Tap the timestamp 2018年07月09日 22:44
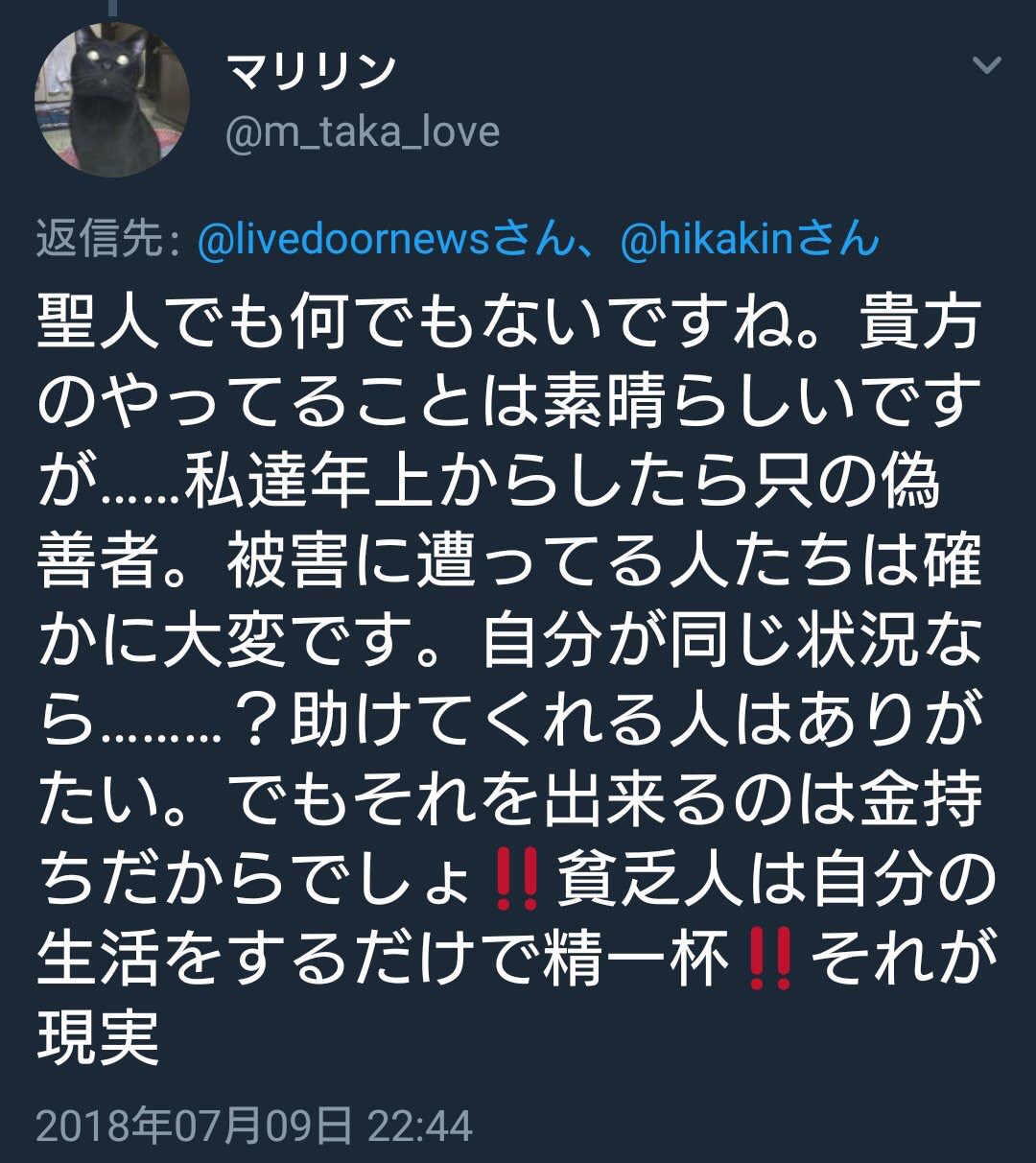1036x1163 pixels. (254, 1126)
